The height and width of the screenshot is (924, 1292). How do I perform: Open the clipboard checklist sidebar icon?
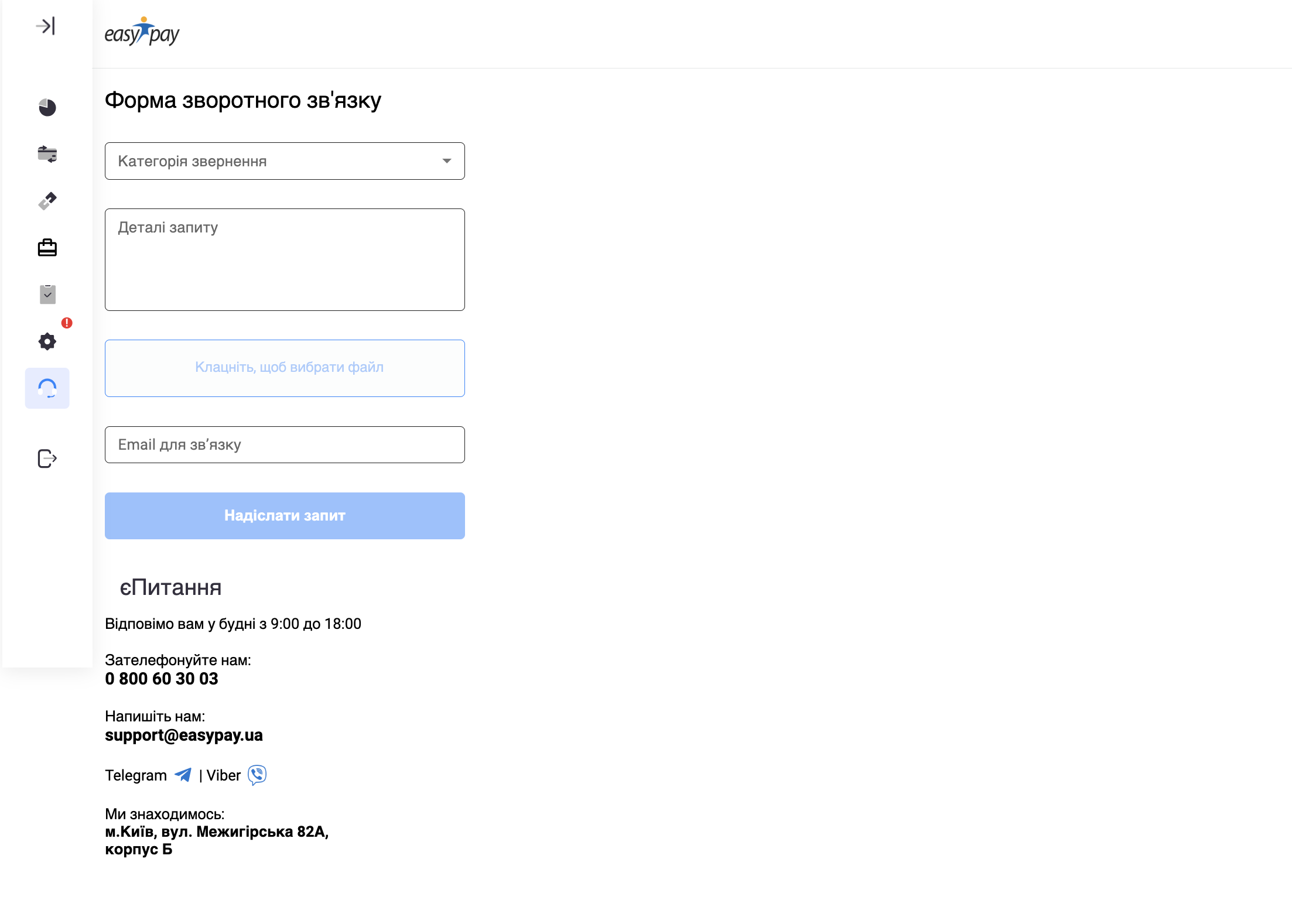(47, 295)
